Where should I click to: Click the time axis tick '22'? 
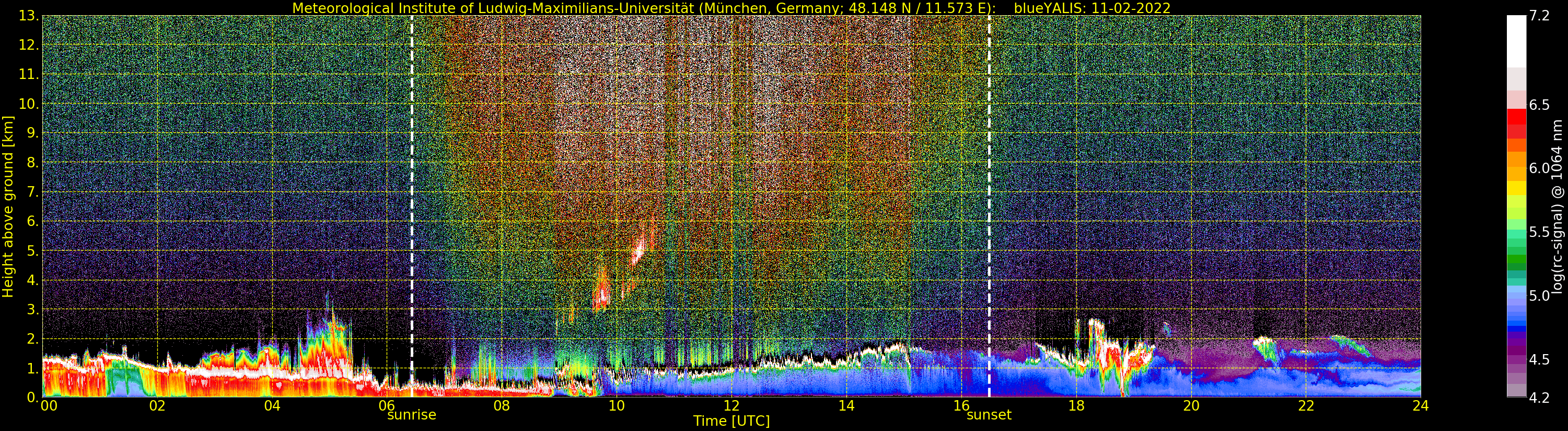point(1306,406)
